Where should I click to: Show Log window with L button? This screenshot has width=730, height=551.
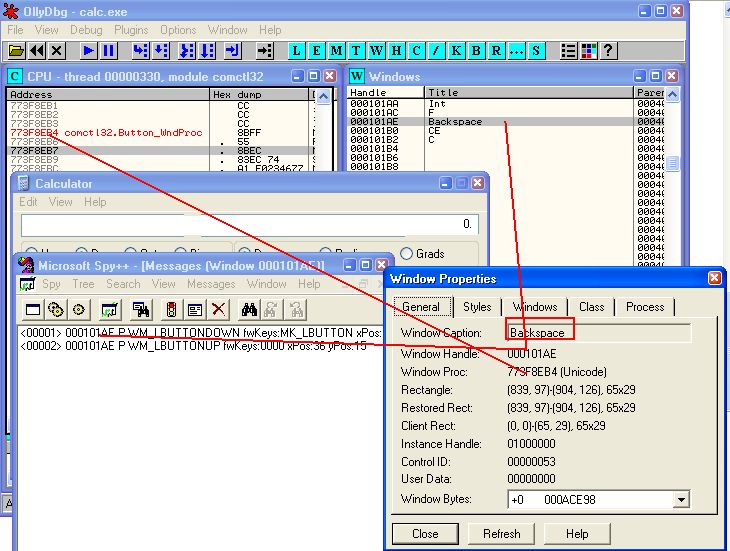(x=297, y=50)
